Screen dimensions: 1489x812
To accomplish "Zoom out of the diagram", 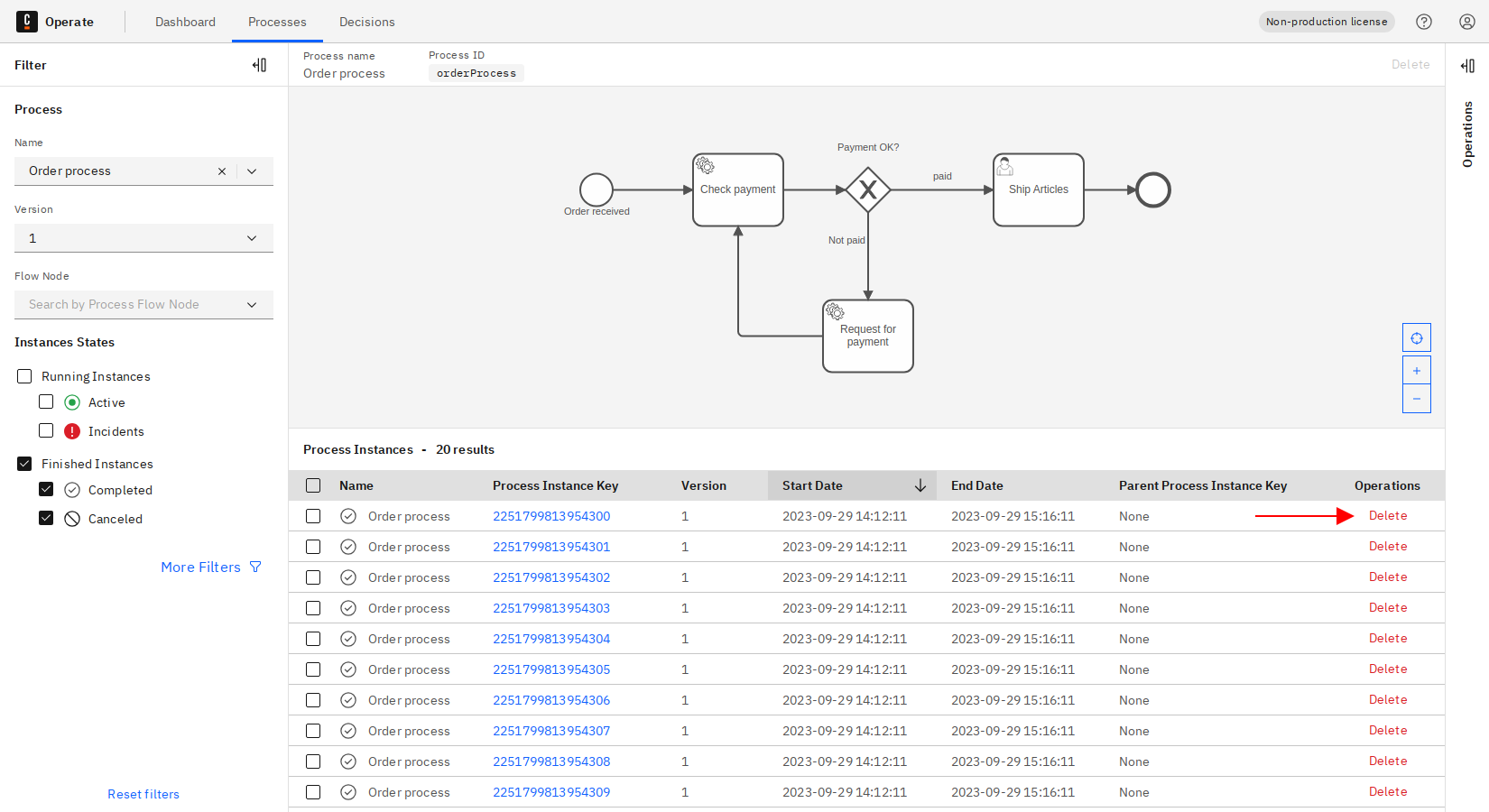I will pos(1417,399).
